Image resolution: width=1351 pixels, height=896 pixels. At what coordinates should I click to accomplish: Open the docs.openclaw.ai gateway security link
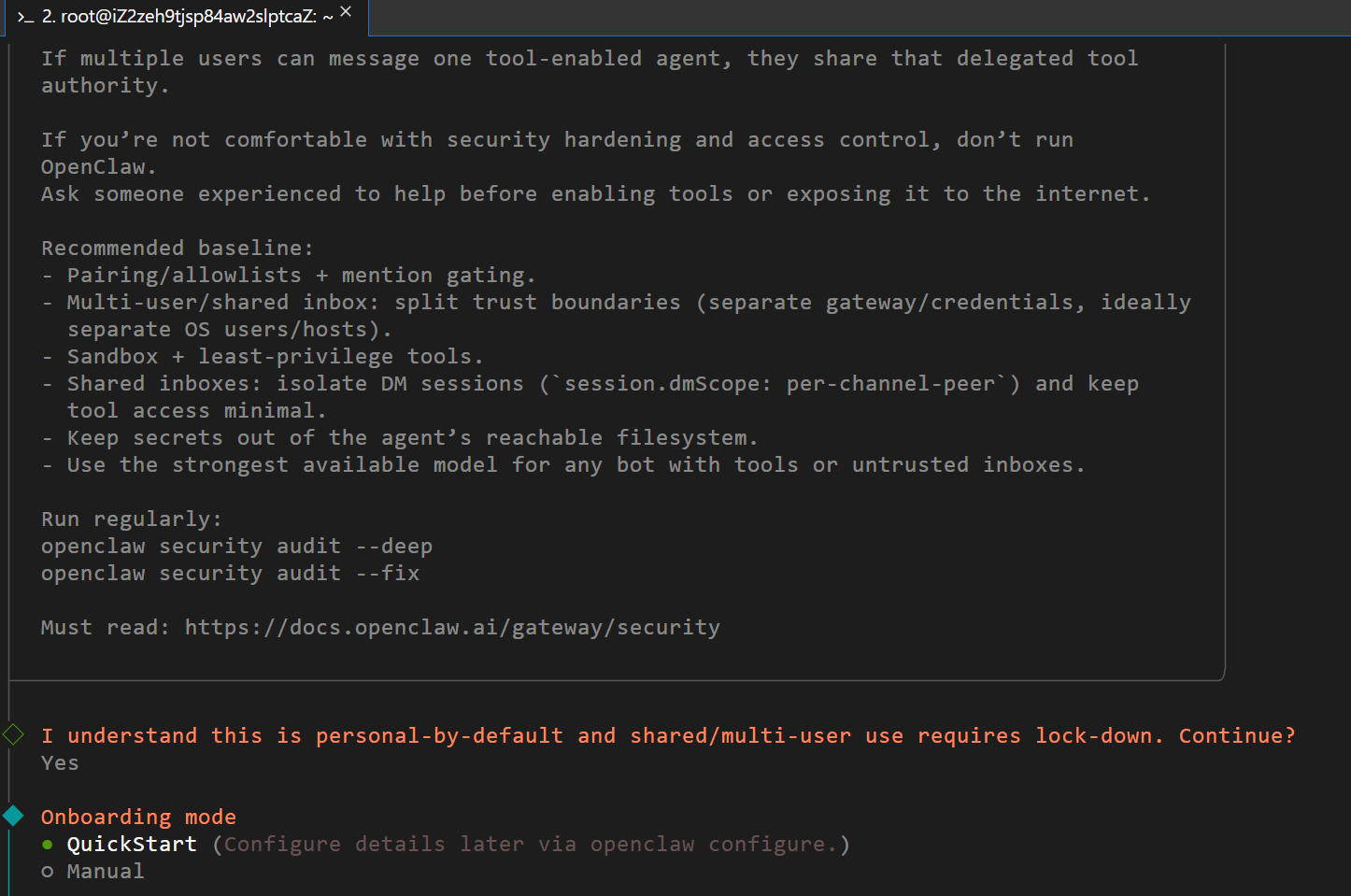click(452, 628)
